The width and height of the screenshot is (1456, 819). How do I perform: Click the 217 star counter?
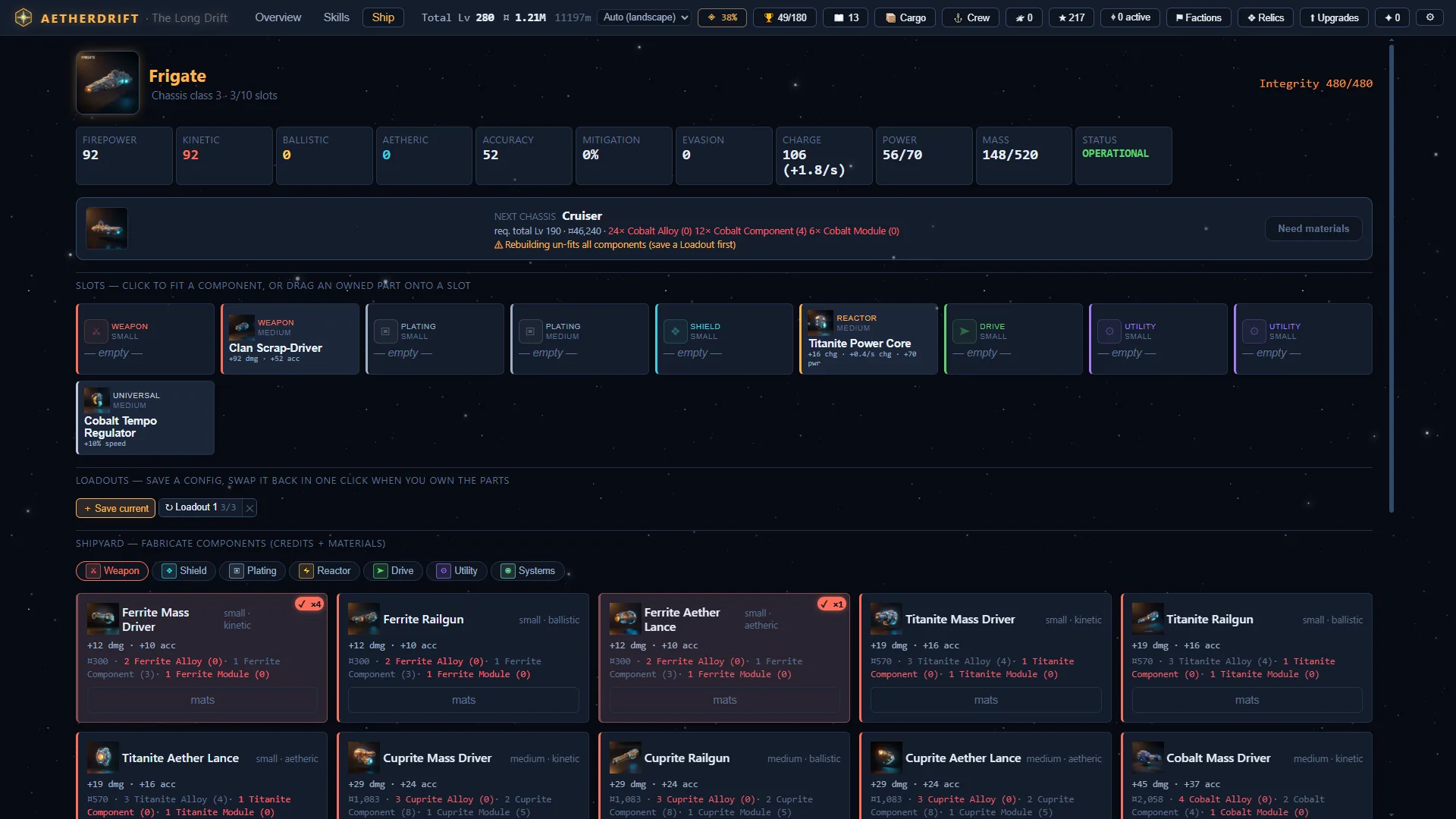tap(1071, 17)
